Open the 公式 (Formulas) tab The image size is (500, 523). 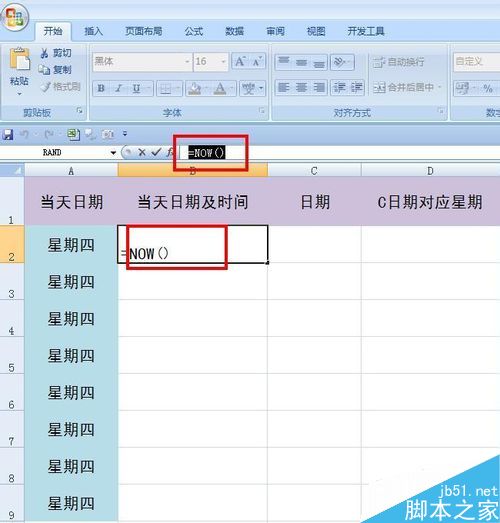pyautogui.click(x=194, y=31)
